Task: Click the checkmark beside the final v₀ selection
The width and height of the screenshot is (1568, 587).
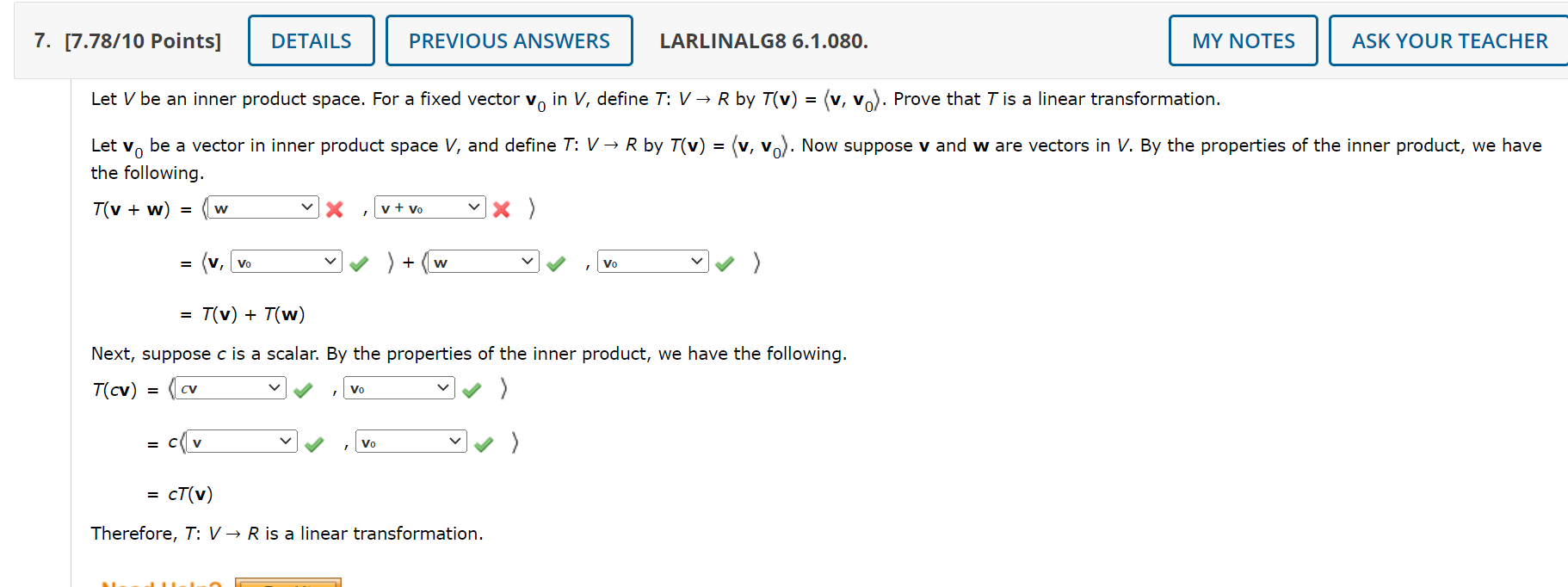Action: 484,444
